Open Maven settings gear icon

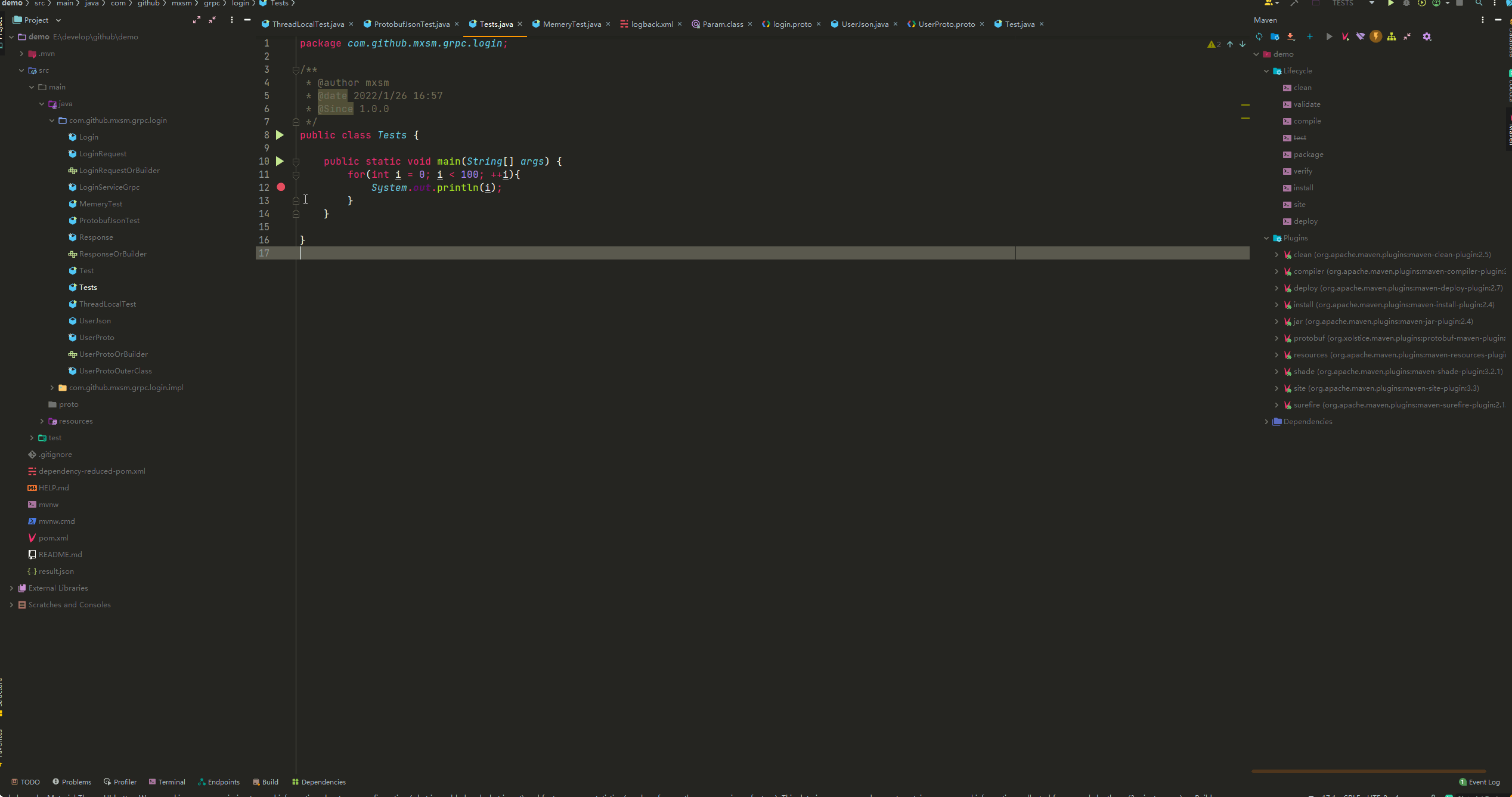[1427, 37]
